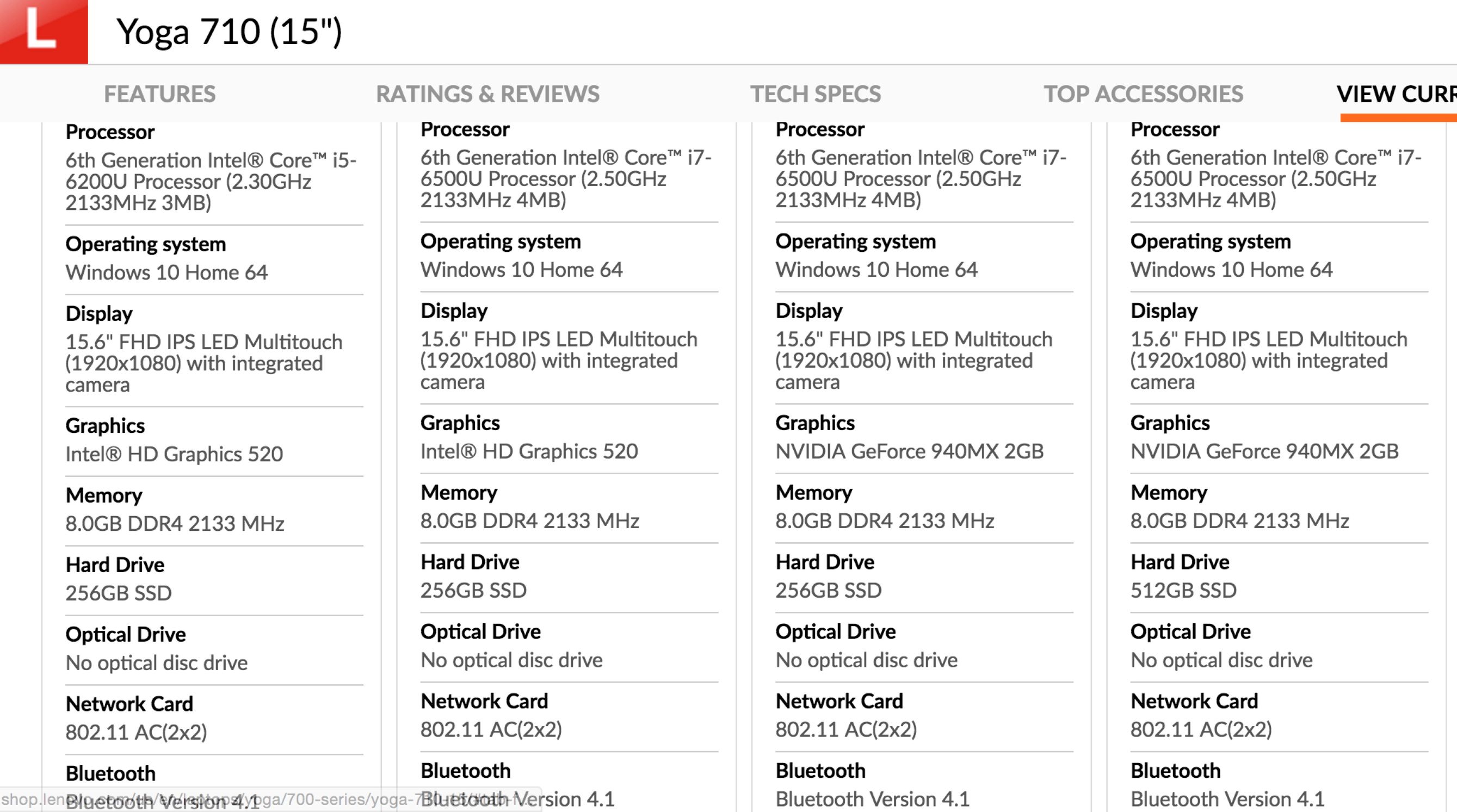Viewport: 1457px width, 812px height.
Task: Open the Features tab
Action: [x=159, y=94]
